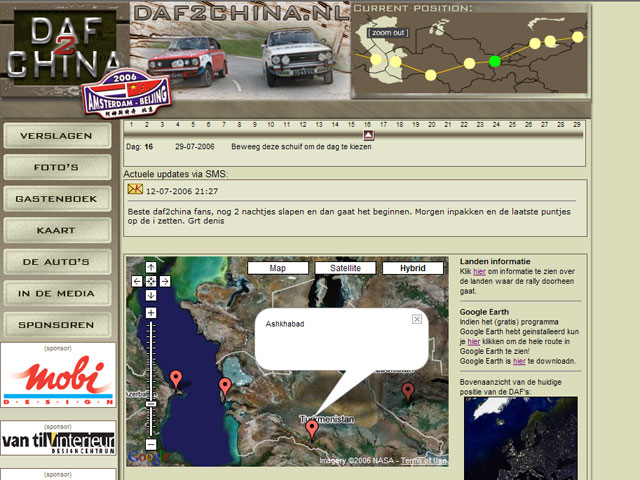Screen dimensions: 640x480
Task: Click the Ashkhabad map marker pin
Action: point(312,428)
